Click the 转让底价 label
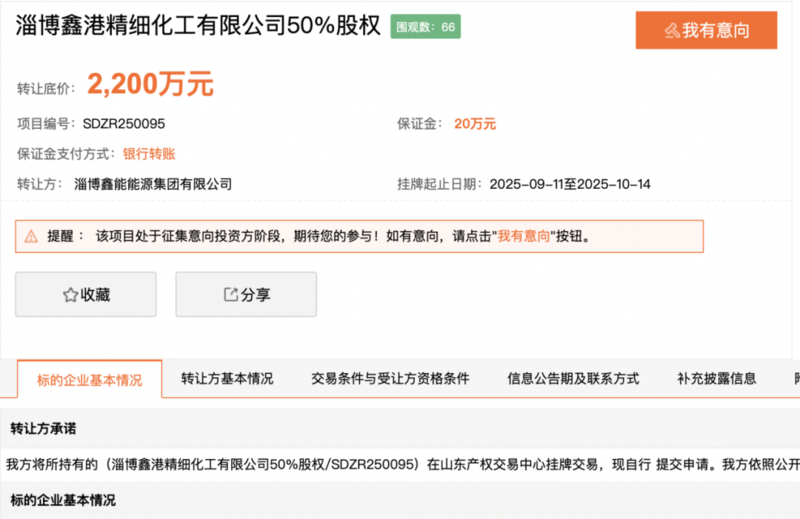 [x=46, y=89]
